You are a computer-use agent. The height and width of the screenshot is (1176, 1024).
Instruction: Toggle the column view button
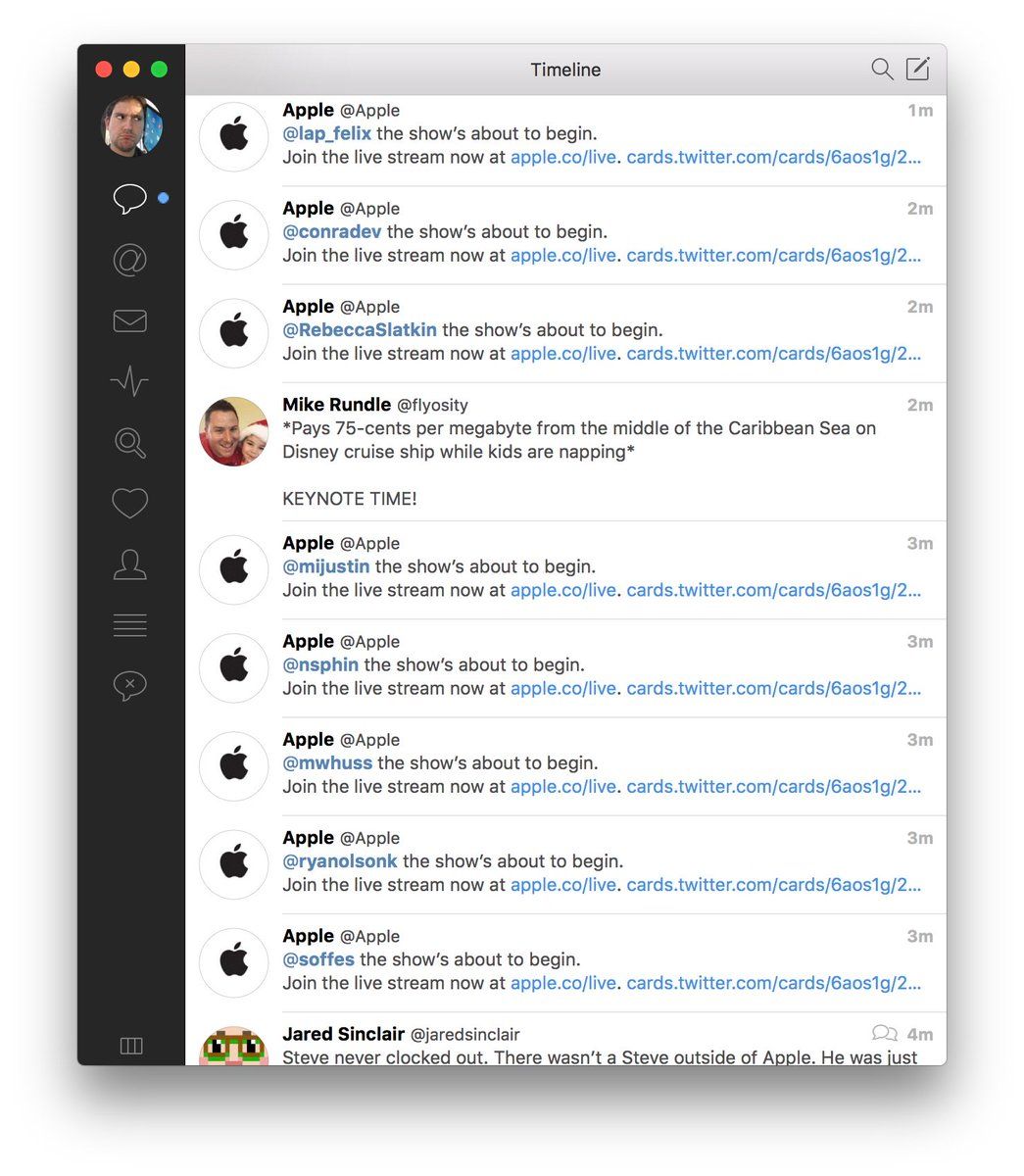point(131,1046)
